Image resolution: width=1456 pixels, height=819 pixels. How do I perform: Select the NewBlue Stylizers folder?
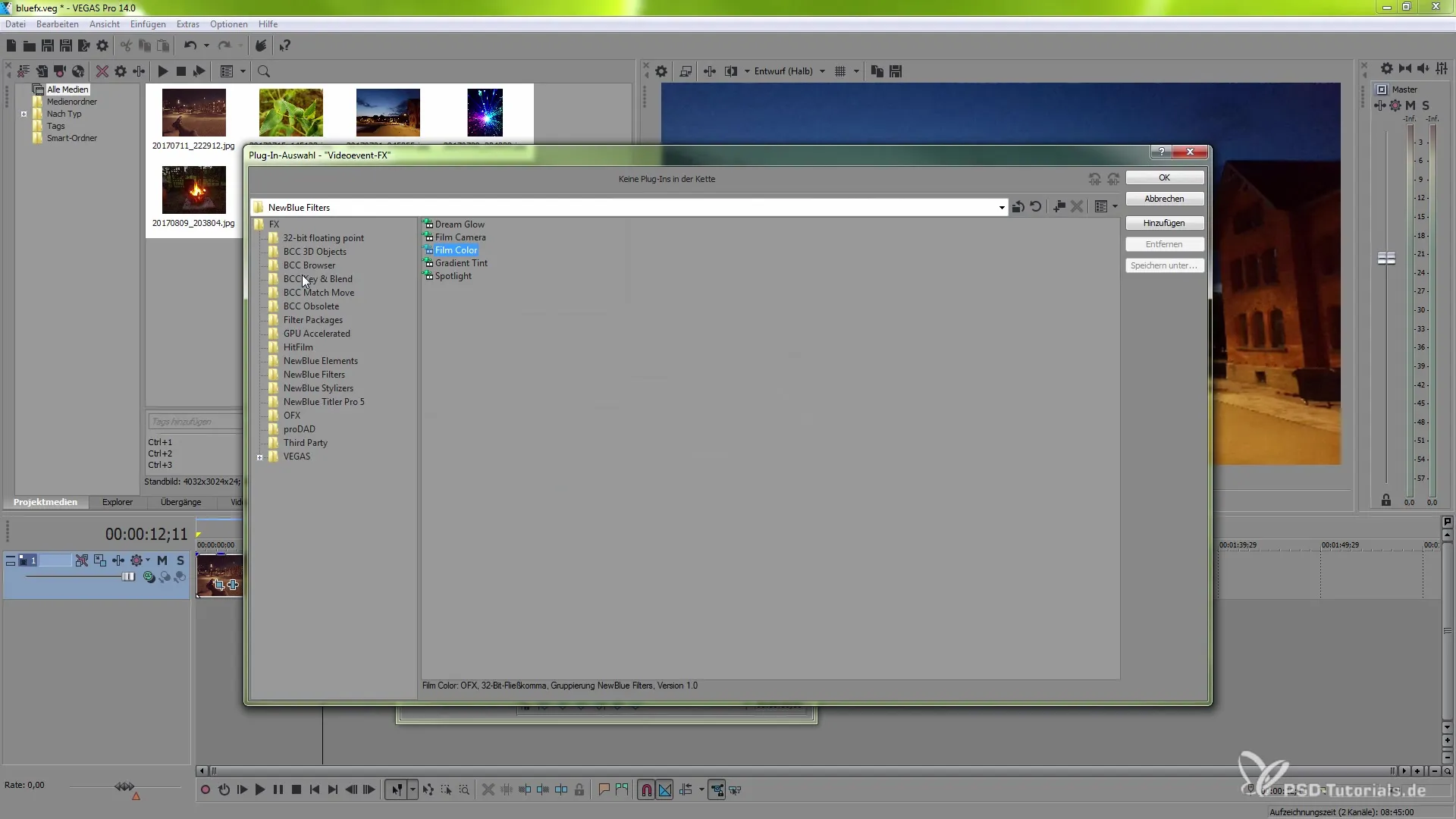tap(318, 388)
